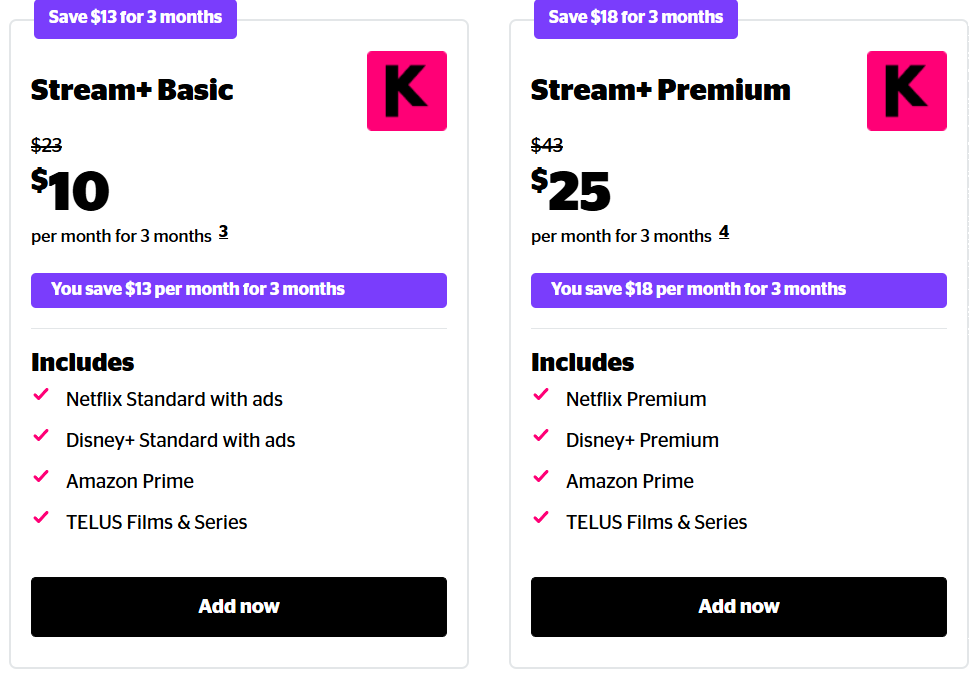972x675 pixels.
Task: Click the Stream+ Premium plan title
Action: [660, 89]
